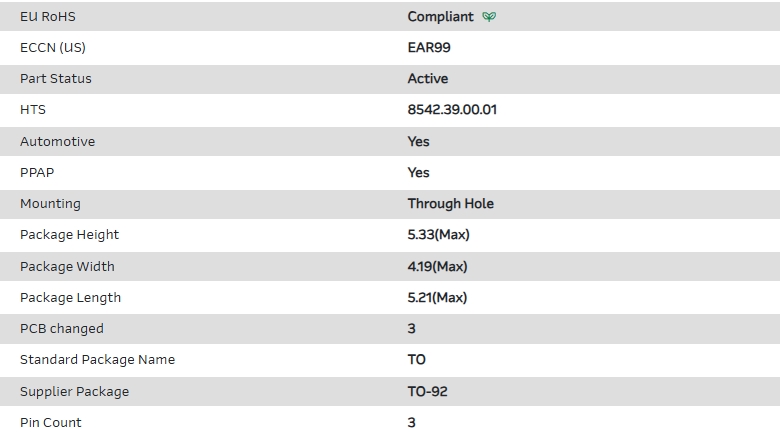Click the HTS code 8542.39.00.01

(x=452, y=110)
